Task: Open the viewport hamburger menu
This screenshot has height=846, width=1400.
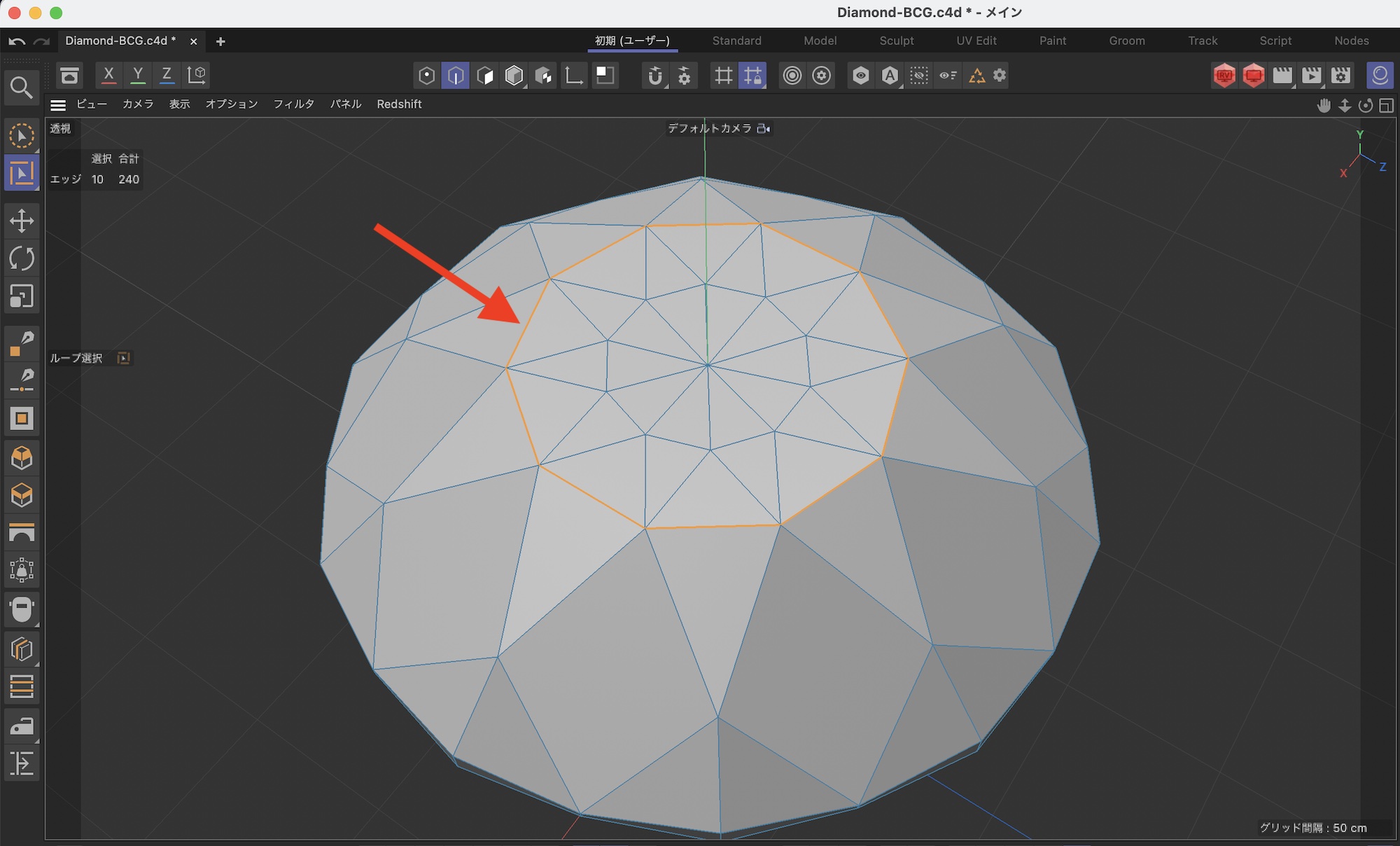Action: coord(58,105)
